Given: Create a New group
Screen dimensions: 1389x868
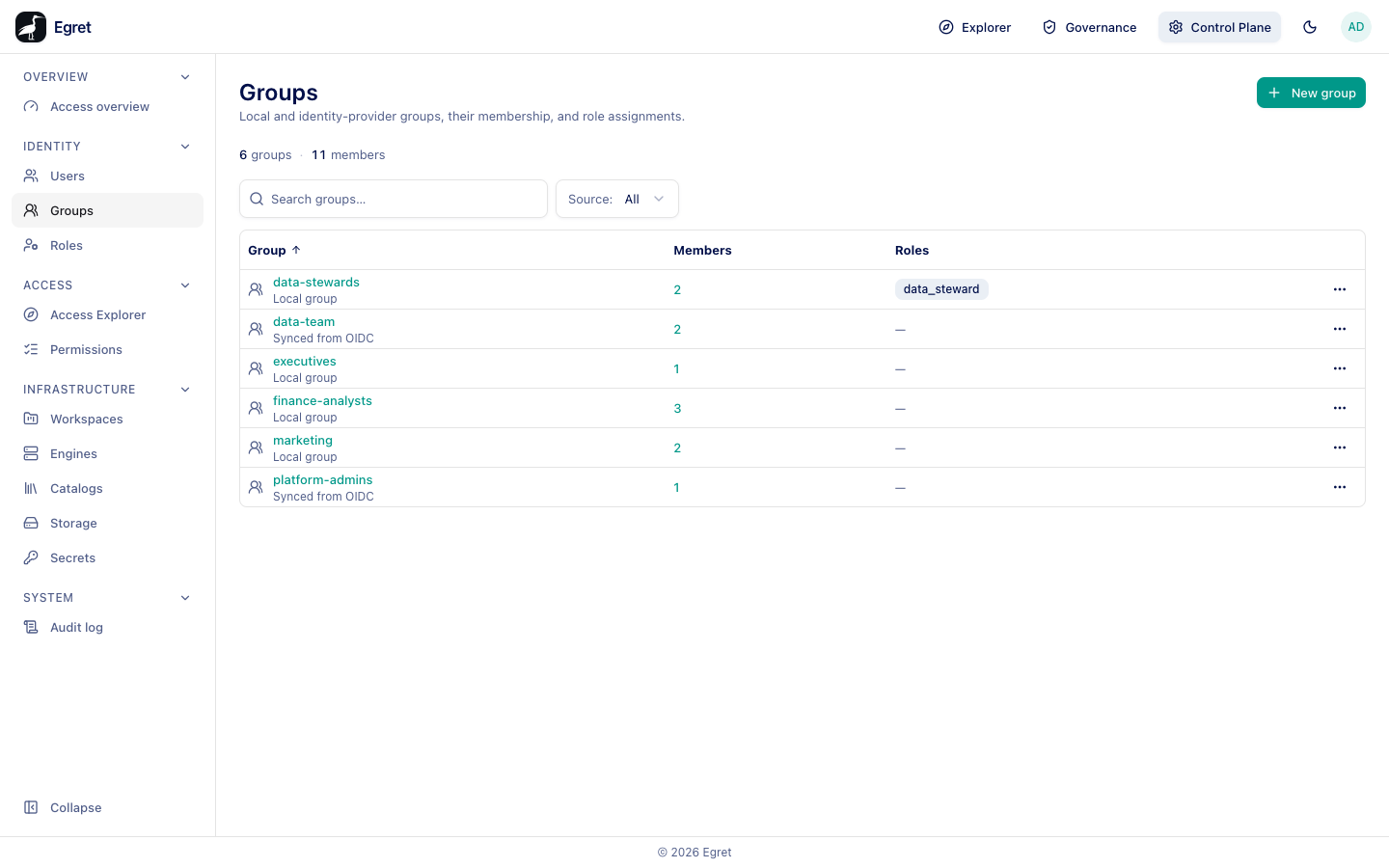Looking at the screenshot, I should pos(1311,93).
